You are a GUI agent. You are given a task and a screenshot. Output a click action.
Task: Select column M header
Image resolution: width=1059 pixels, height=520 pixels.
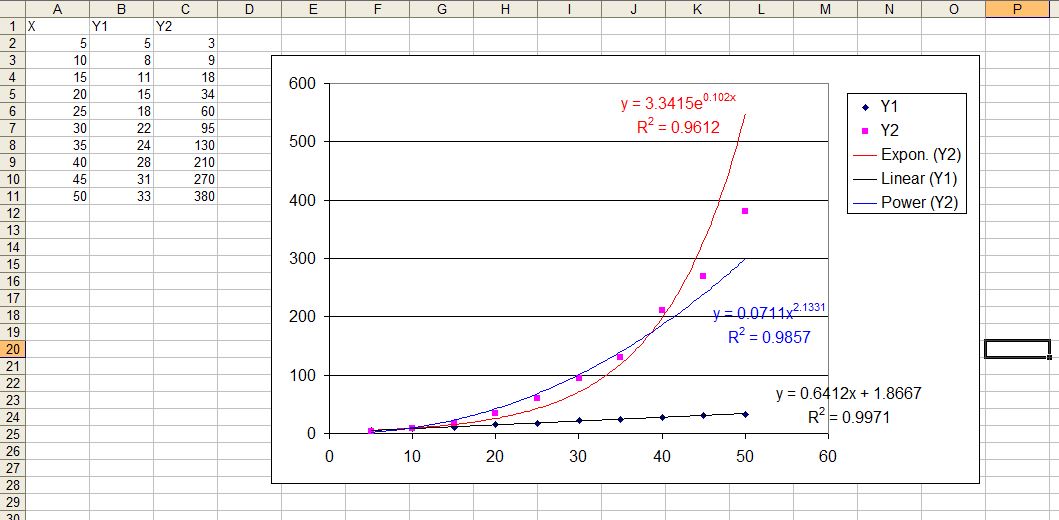coord(825,9)
